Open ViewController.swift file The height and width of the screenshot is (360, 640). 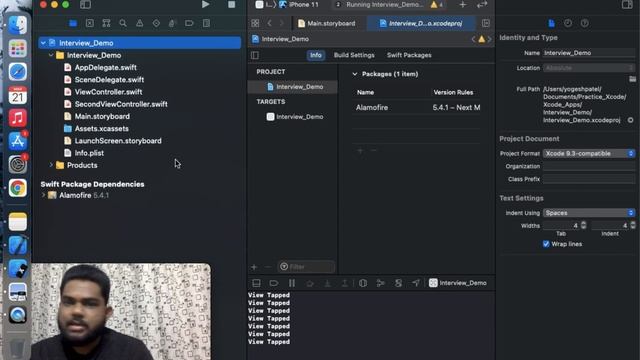click(x=108, y=92)
